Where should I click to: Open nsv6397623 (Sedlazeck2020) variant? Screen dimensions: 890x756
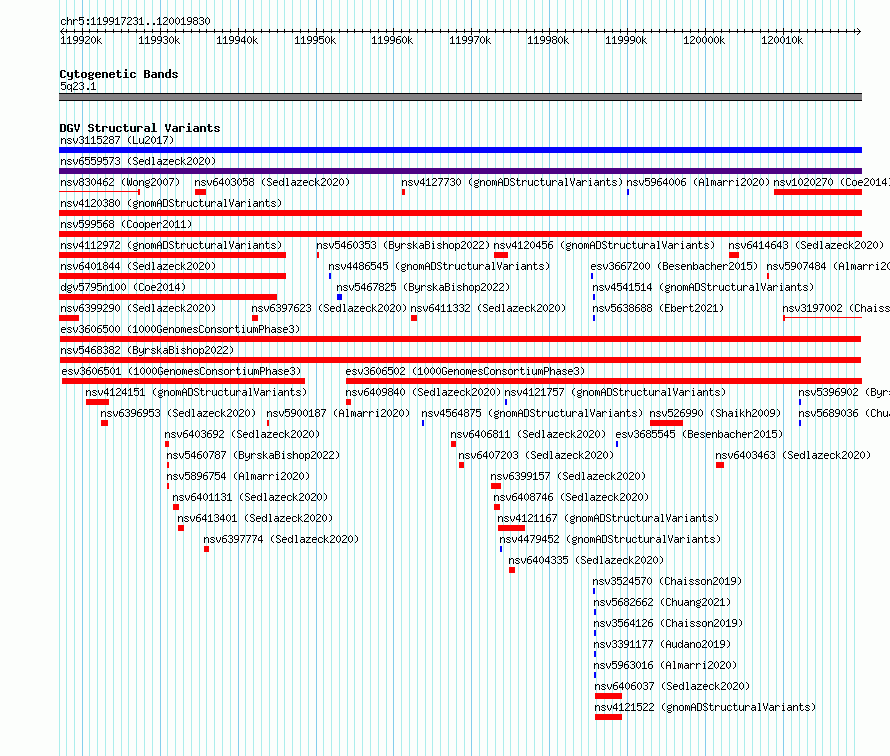coord(329,308)
